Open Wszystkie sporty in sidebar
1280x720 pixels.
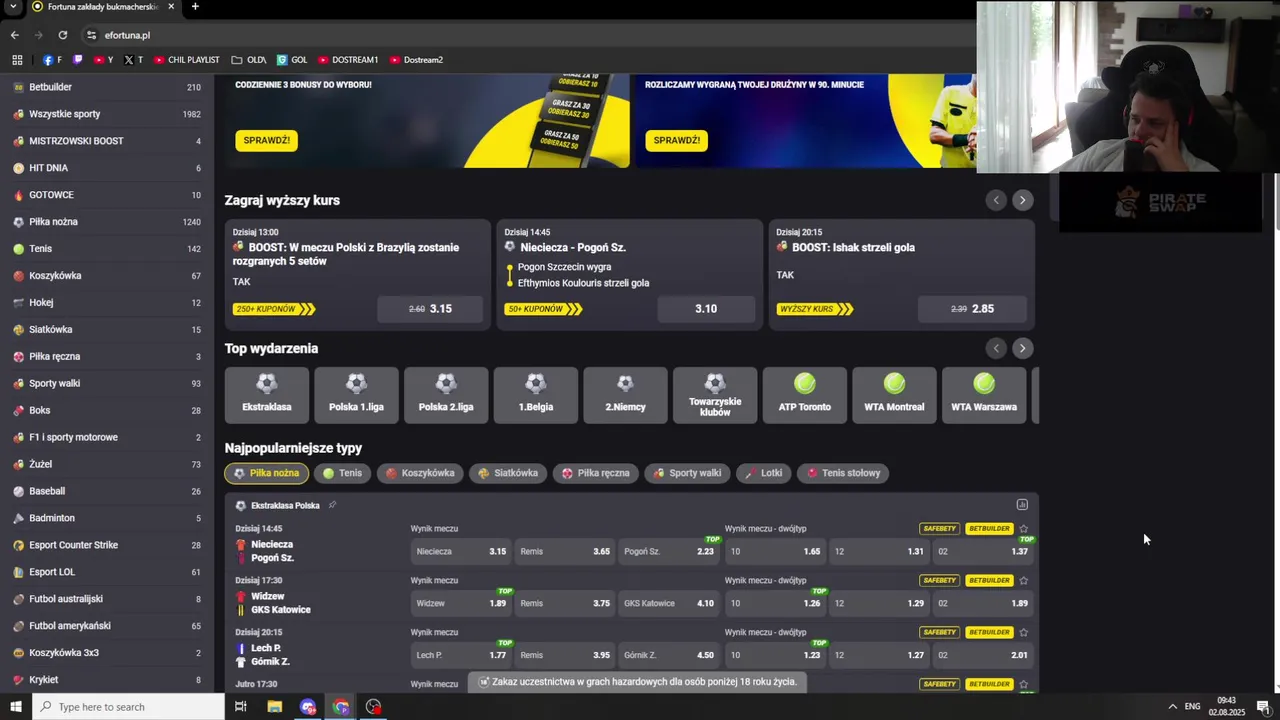107,114
